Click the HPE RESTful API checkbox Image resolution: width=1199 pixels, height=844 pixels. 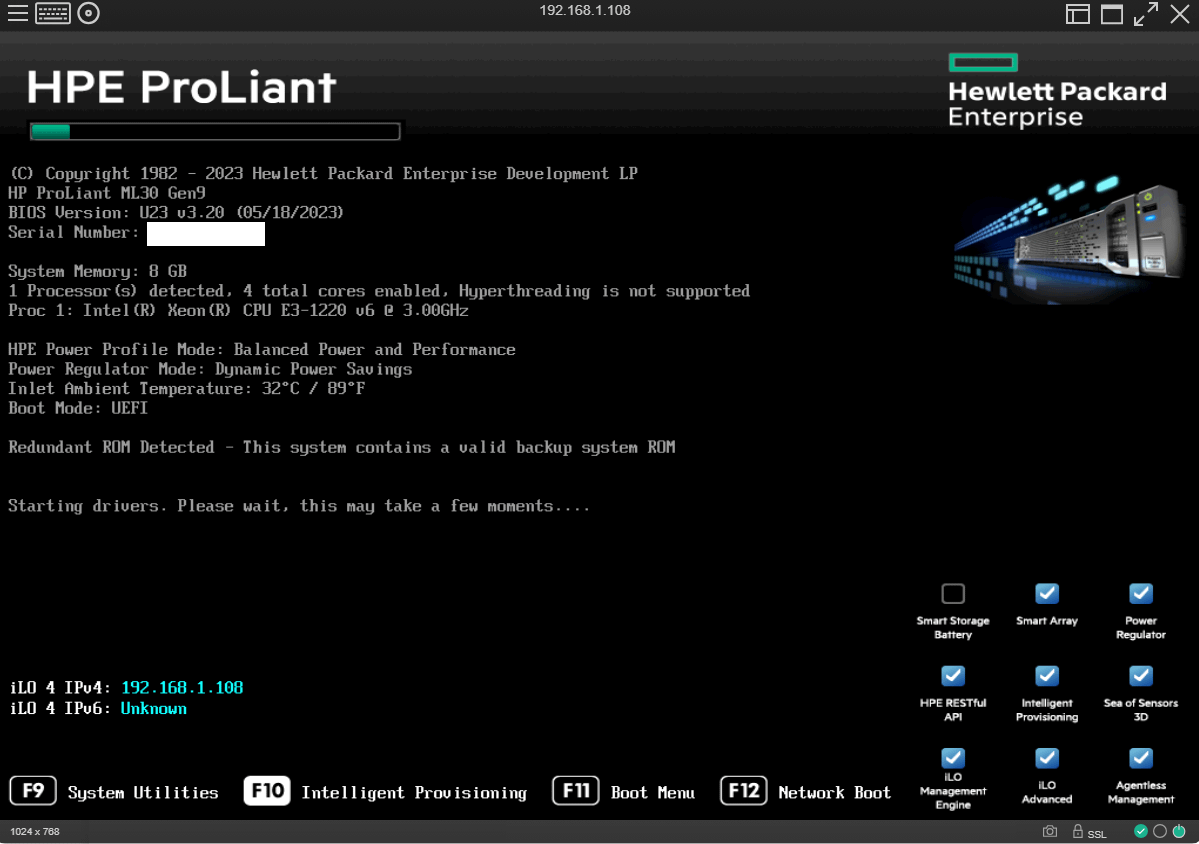click(x=953, y=676)
